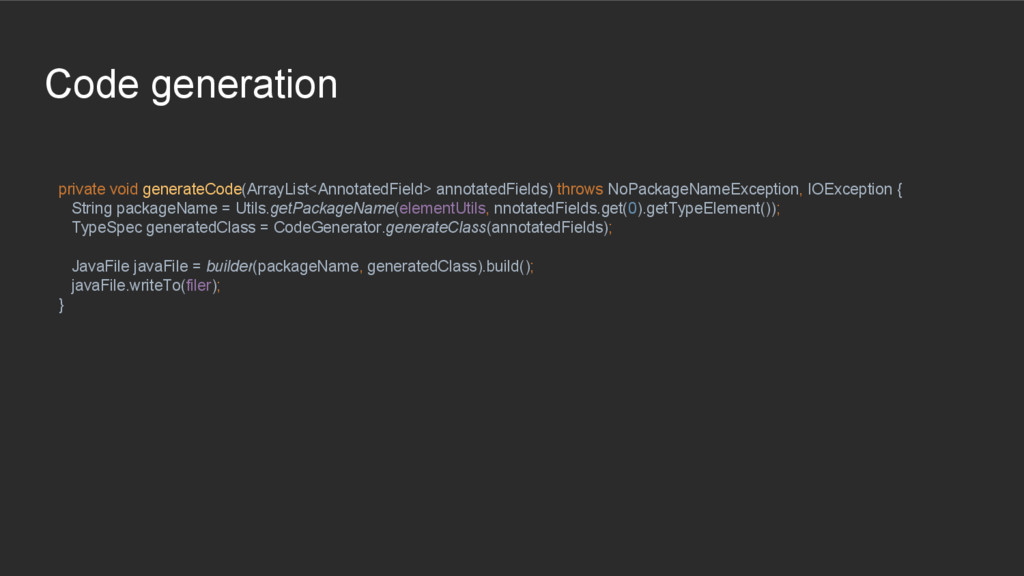1024x576 pixels.
Task: Click the italic getPackageName method call
Action: (x=333, y=208)
